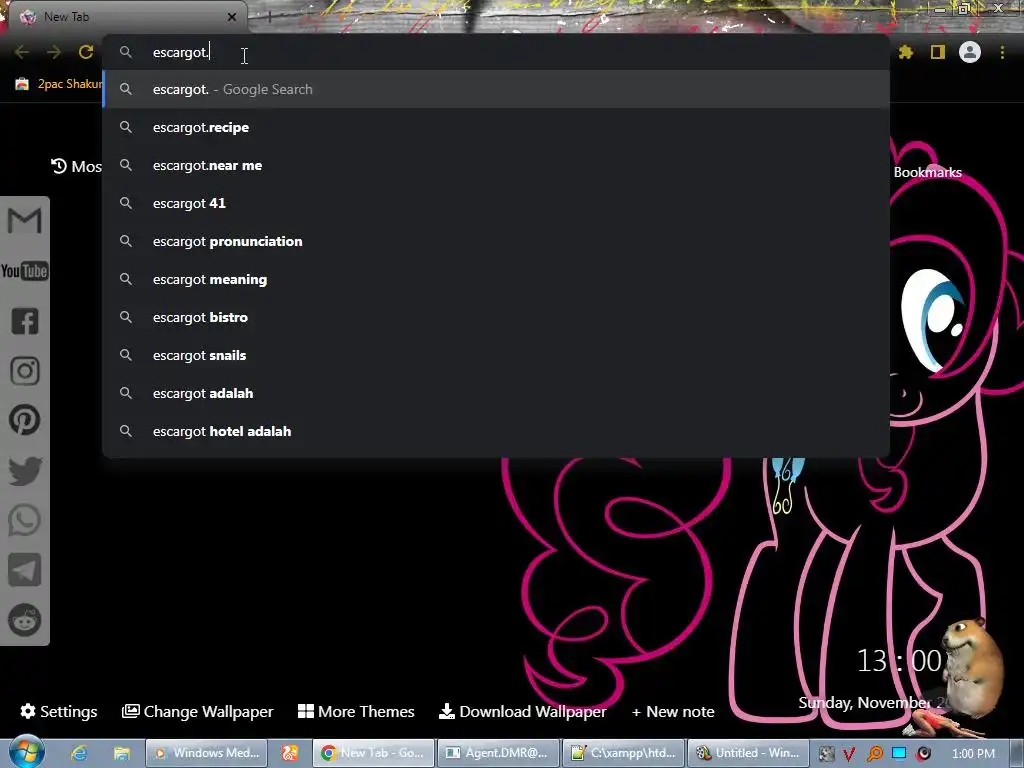Click the hamster character image
The width and height of the screenshot is (1024, 768).
(973, 669)
